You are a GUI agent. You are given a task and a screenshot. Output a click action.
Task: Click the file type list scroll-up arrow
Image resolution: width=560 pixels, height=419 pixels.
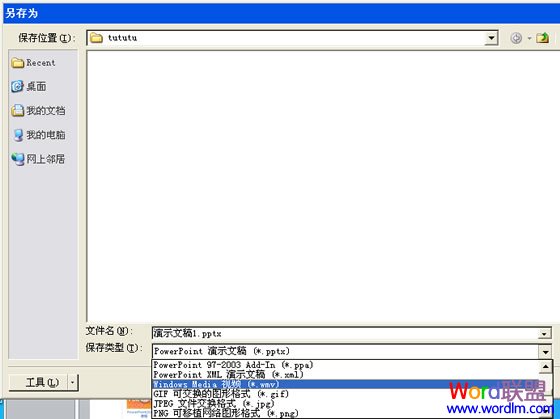click(545, 367)
